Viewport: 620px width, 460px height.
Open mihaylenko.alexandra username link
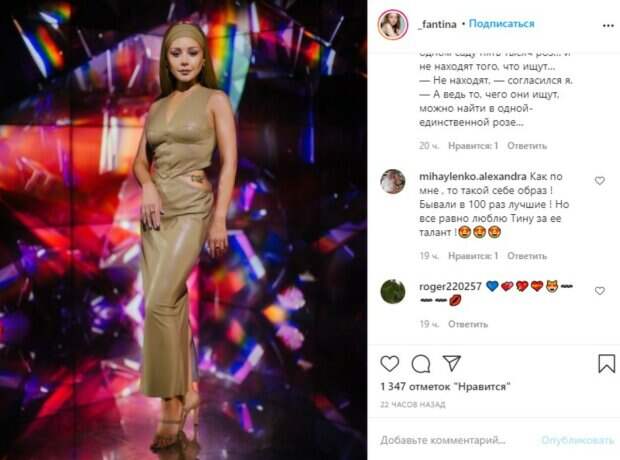coord(473,176)
